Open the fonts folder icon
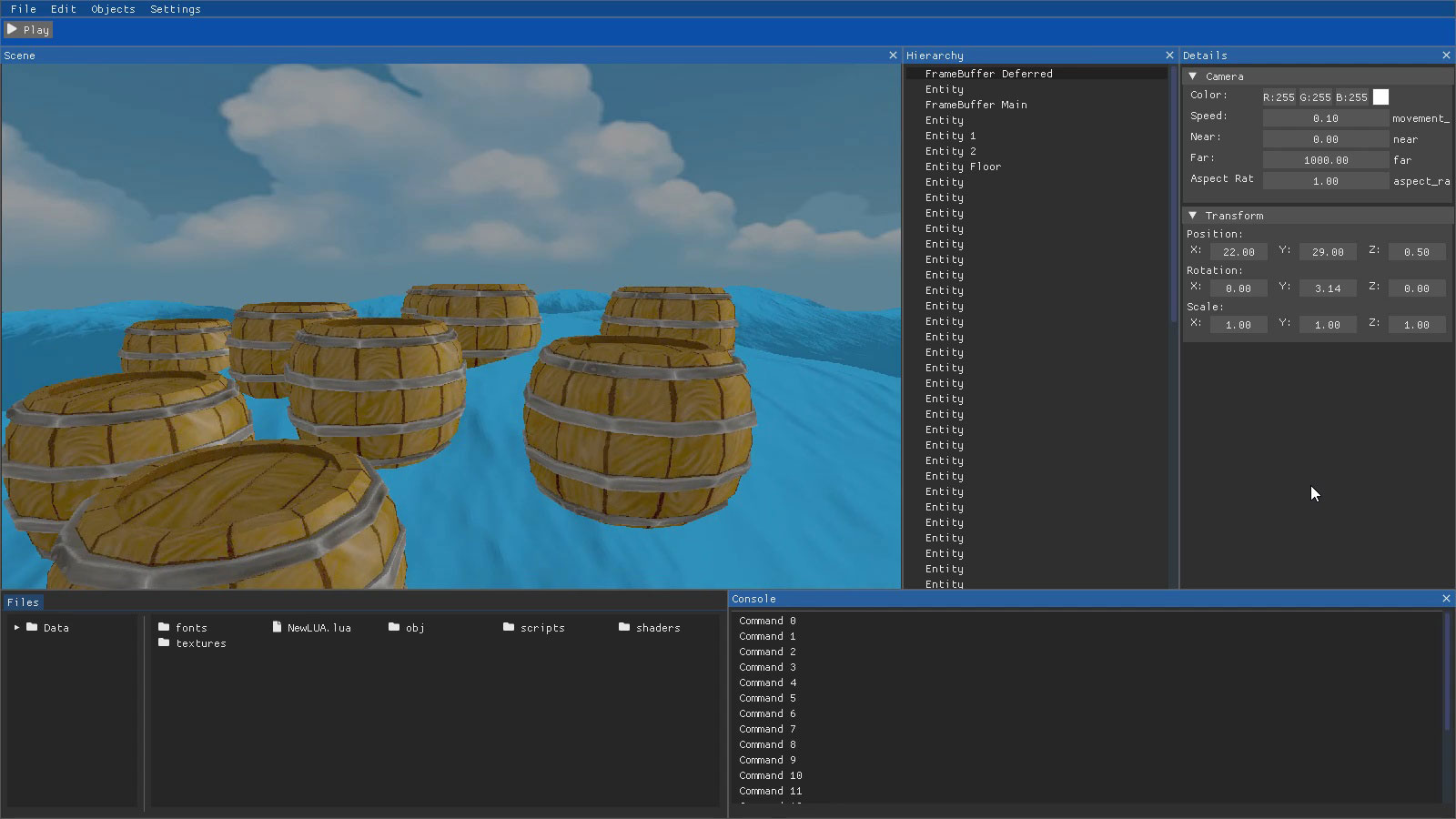 164,627
